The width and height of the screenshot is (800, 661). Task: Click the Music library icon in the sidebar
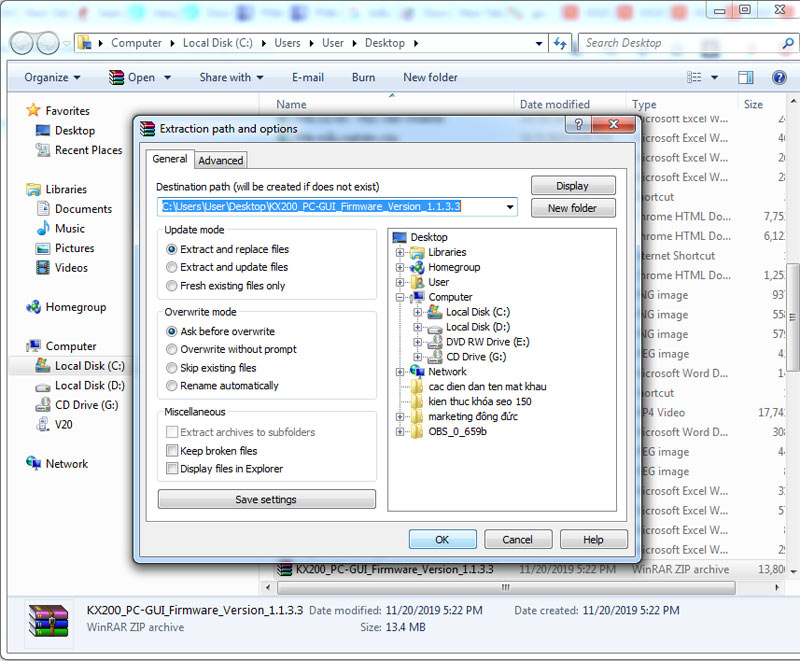click(x=43, y=228)
